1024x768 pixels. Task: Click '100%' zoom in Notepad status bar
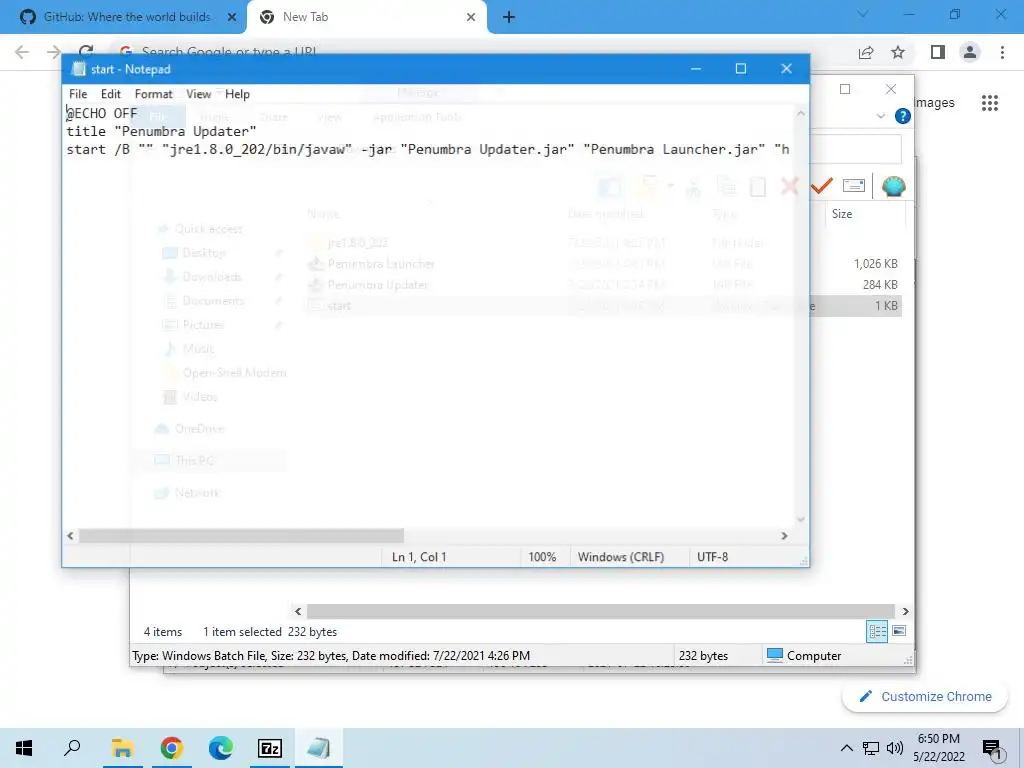click(542, 557)
